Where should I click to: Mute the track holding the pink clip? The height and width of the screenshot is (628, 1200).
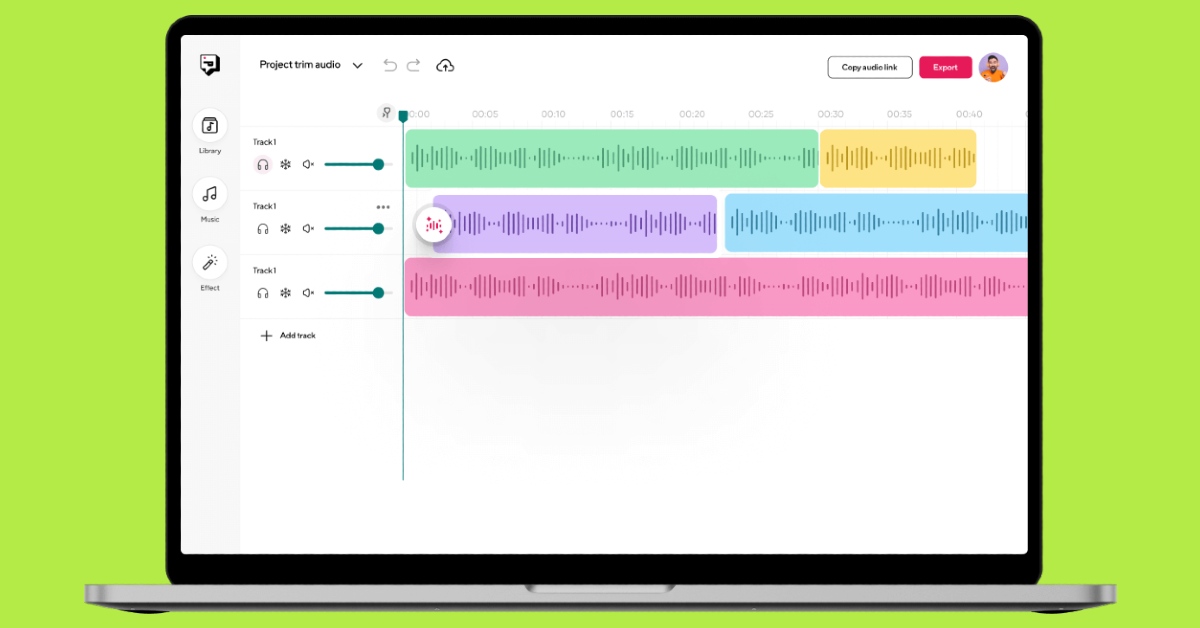coord(308,293)
